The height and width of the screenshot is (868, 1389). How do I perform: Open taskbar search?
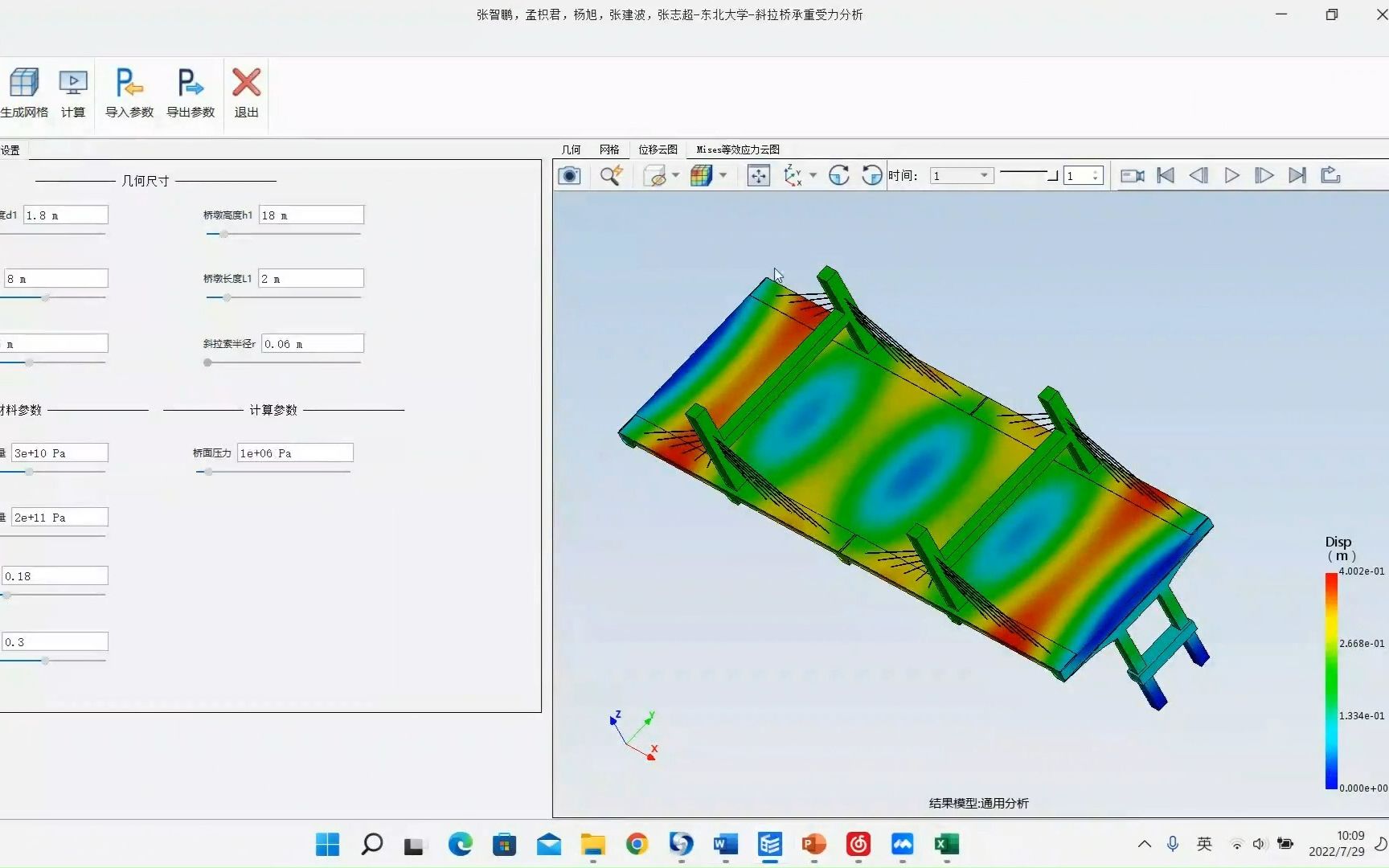(x=371, y=844)
